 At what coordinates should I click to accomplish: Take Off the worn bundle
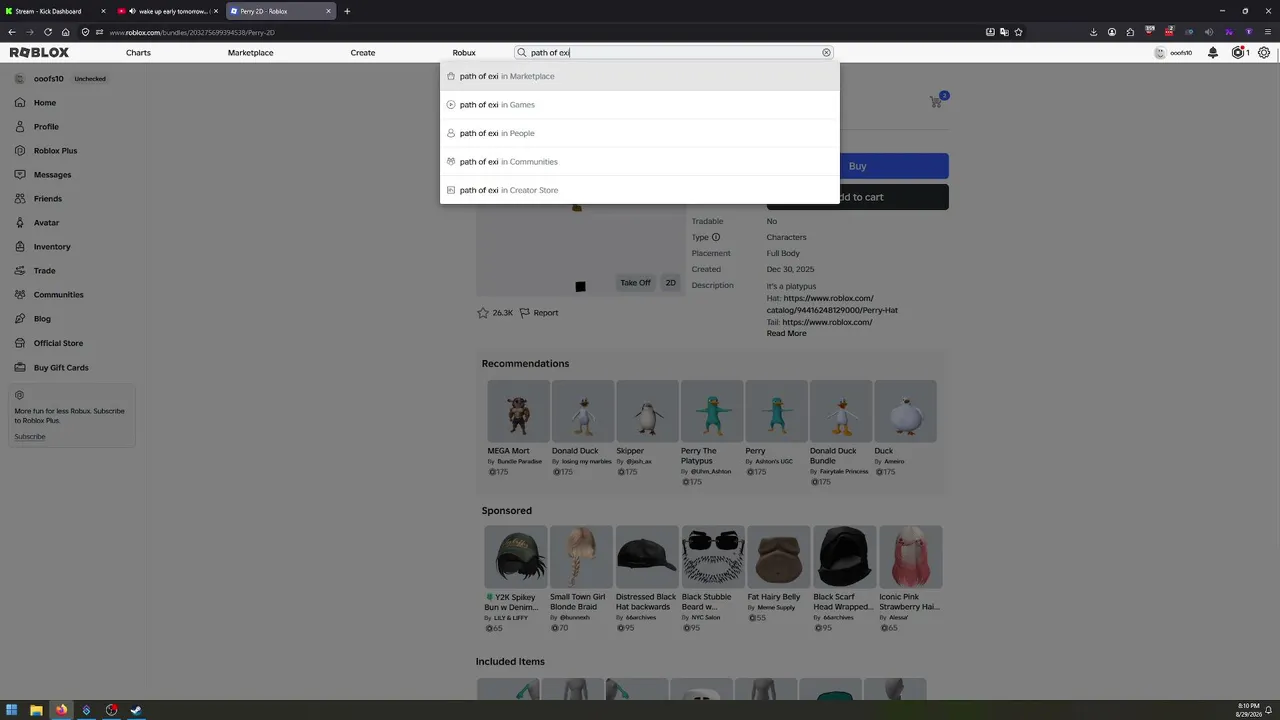[x=635, y=283]
